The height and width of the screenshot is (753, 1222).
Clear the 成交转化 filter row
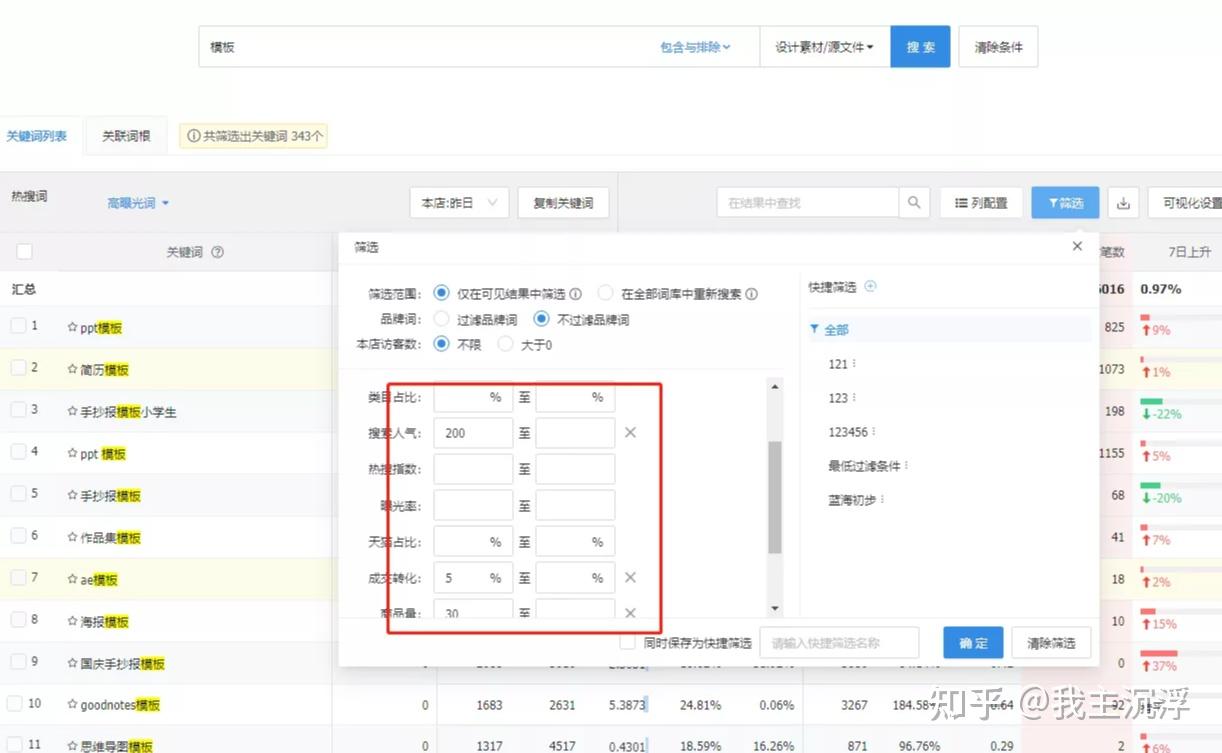click(630, 578)
